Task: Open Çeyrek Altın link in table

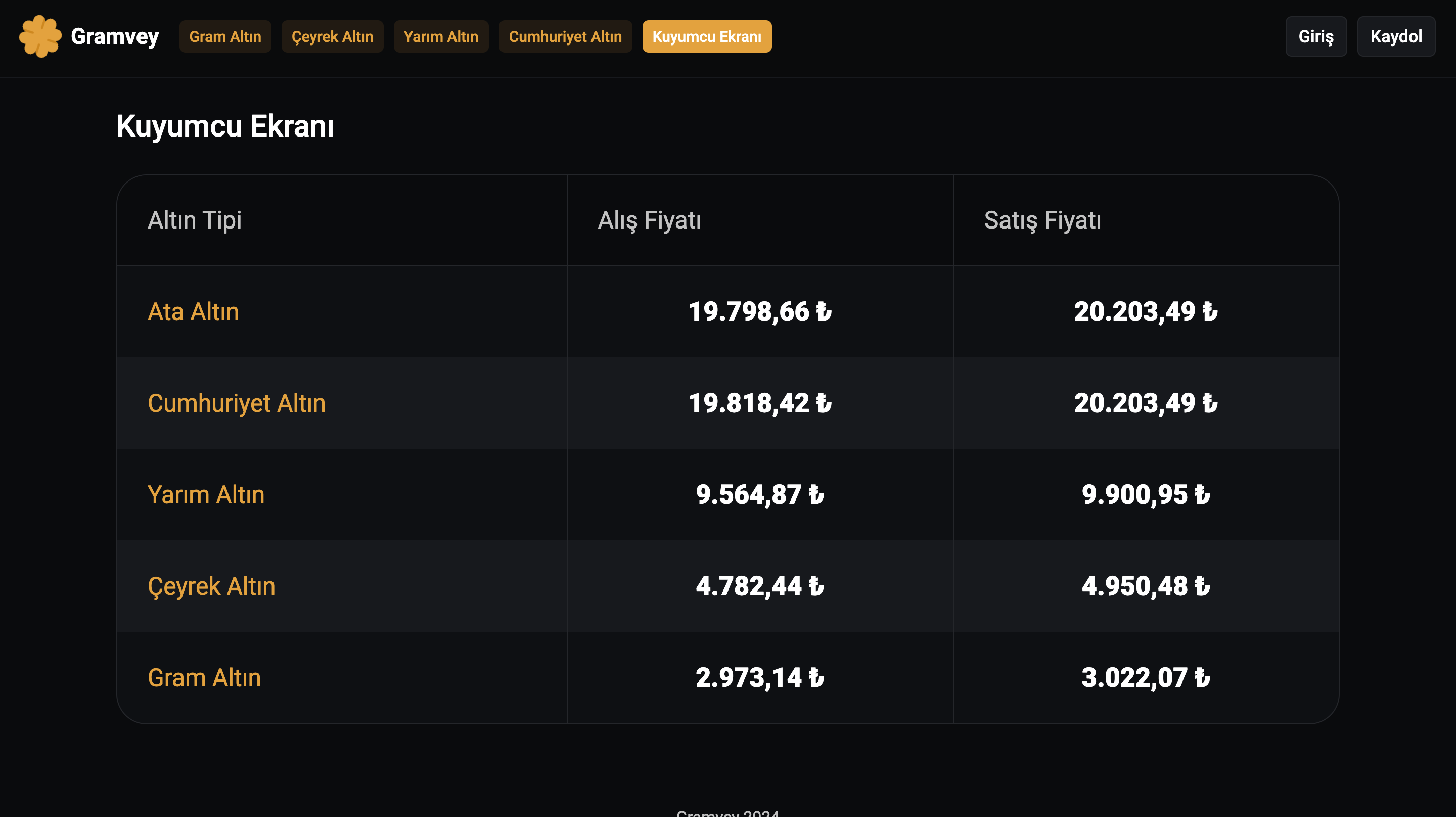Action: pos(211,586)
